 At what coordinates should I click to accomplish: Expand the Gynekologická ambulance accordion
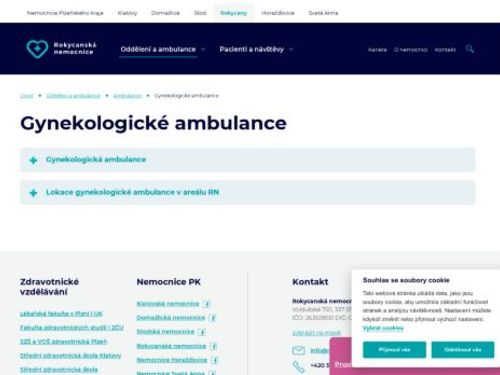[247, 160]
